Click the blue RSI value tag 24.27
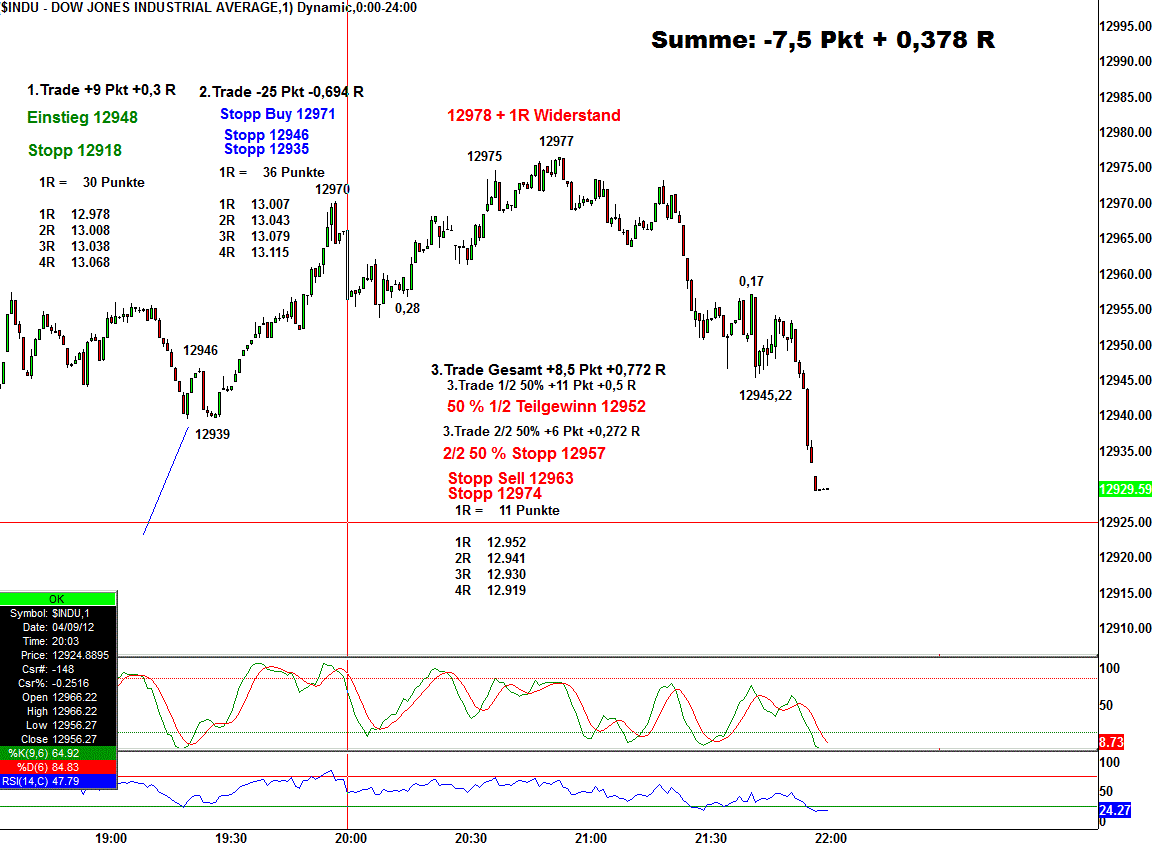 [x=1114, y=810]
